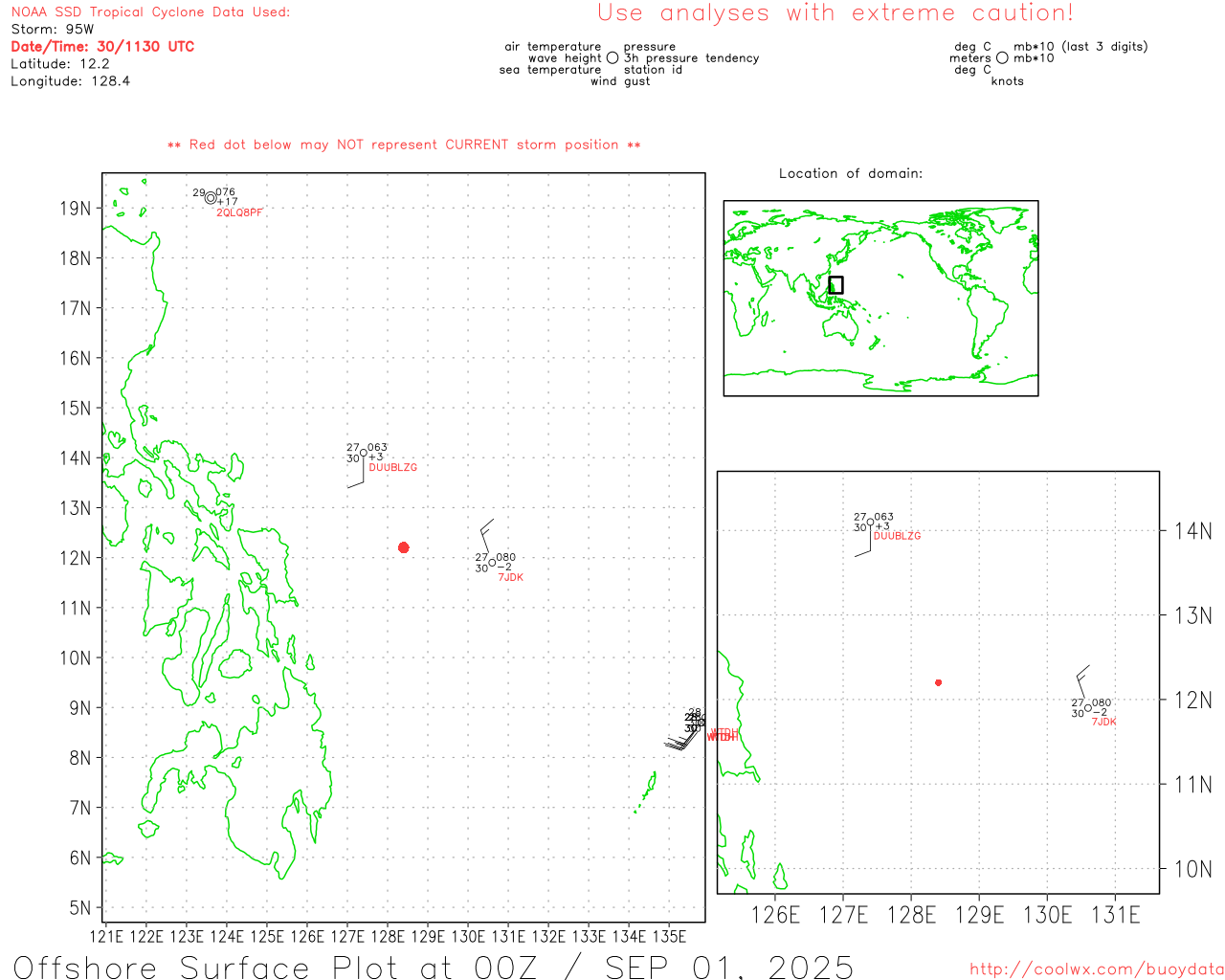The width and height of the screenshot is (1225, 980).
Task: Click the 'air temperature' legend label
Action: (553, 47)
